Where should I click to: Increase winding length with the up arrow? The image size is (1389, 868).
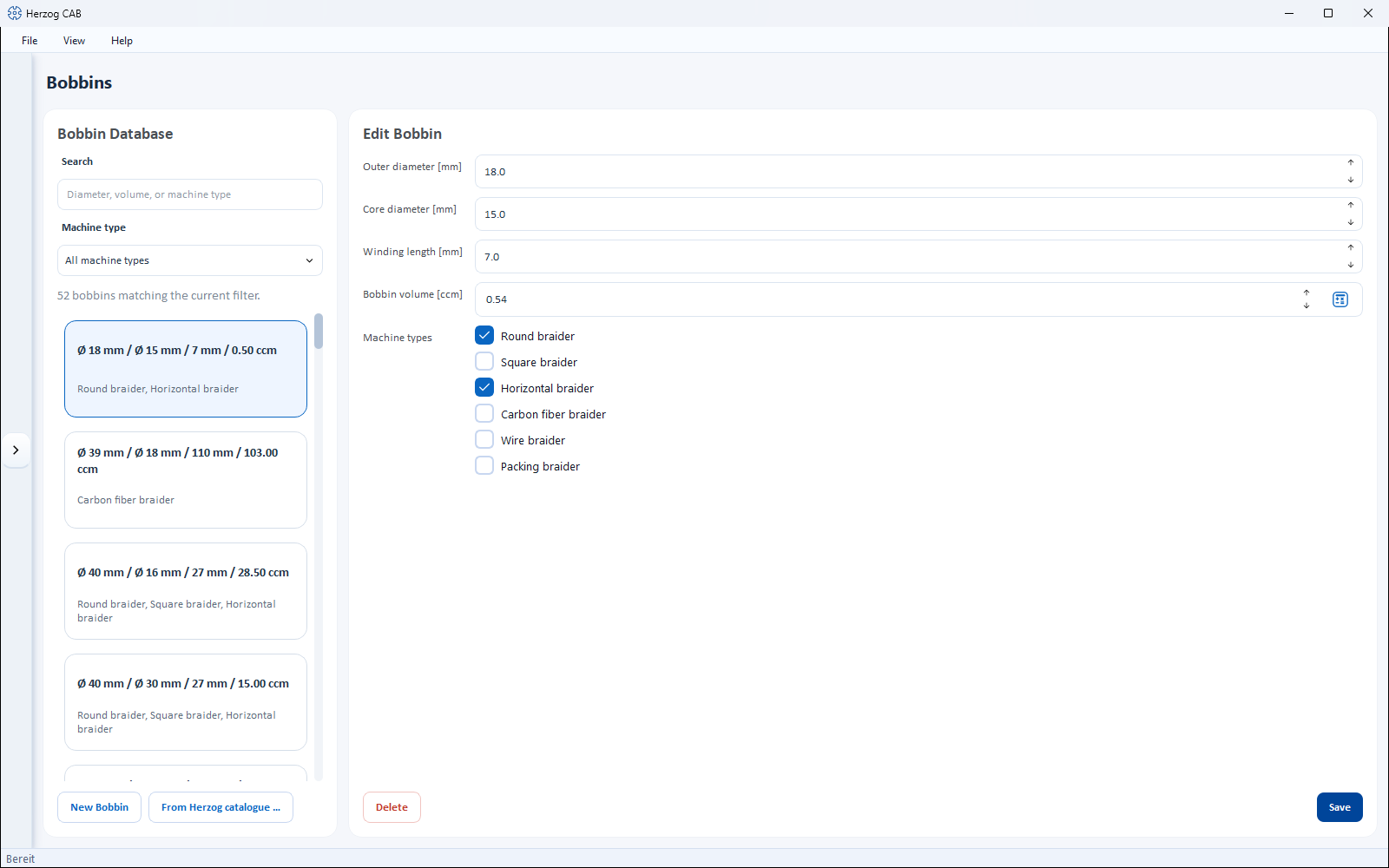point(1351,247)
